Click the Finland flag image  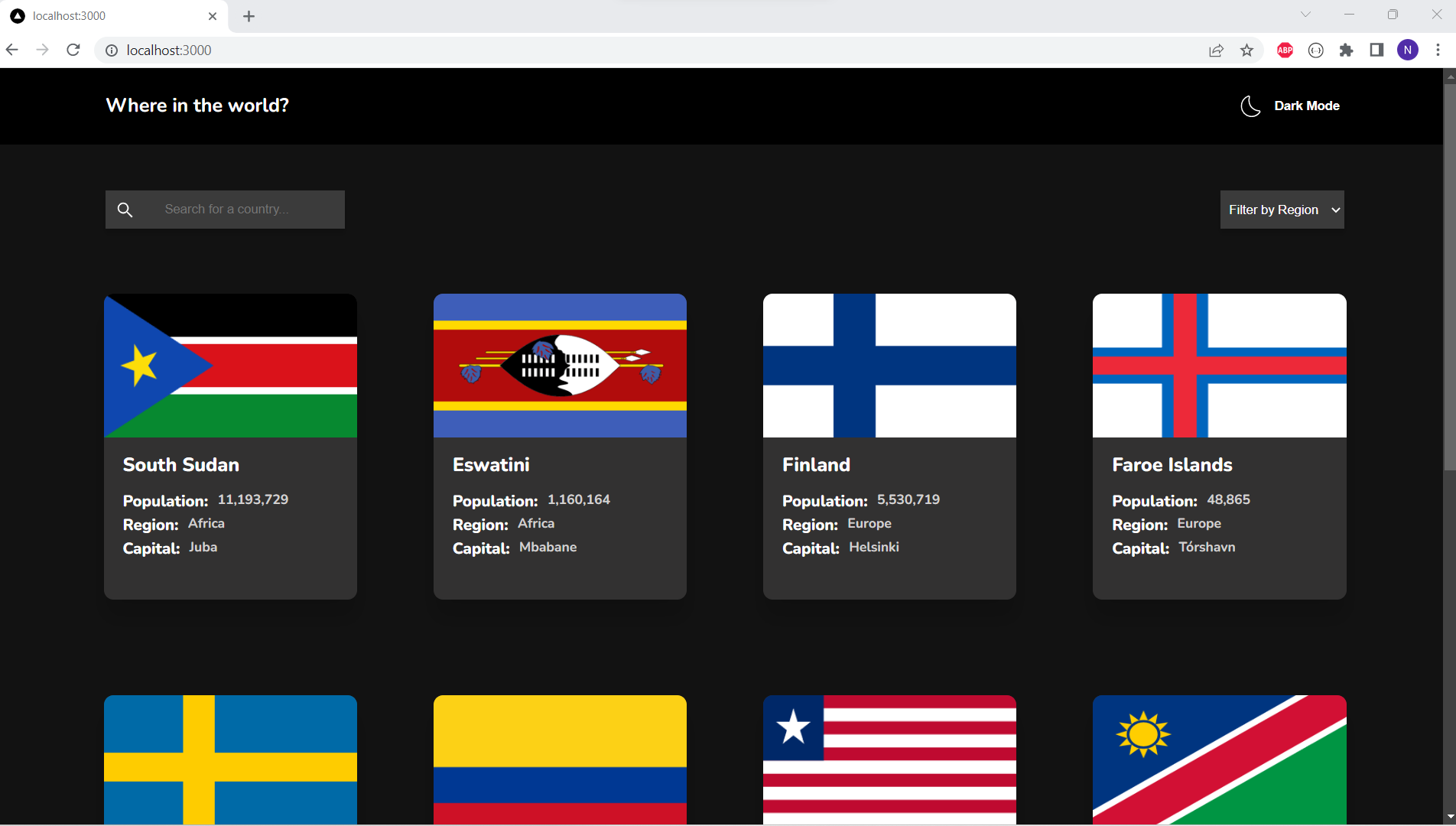pos(889,366)
